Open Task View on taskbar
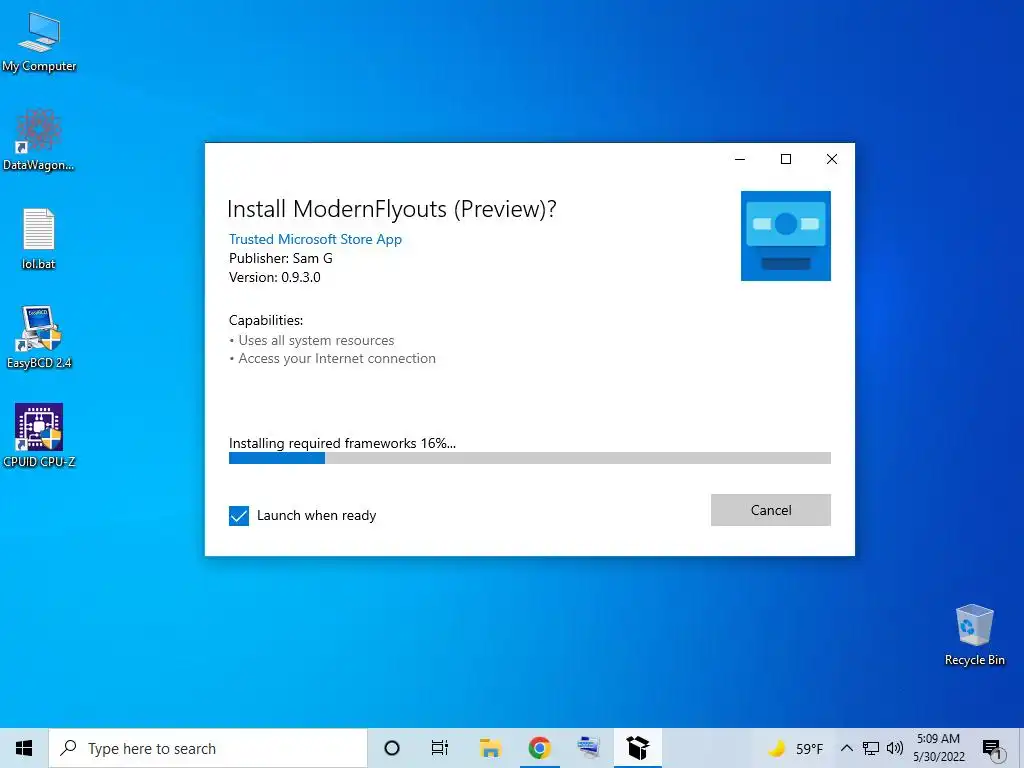The height and width of the screenshot is (768, 1024). pos(440,748)
